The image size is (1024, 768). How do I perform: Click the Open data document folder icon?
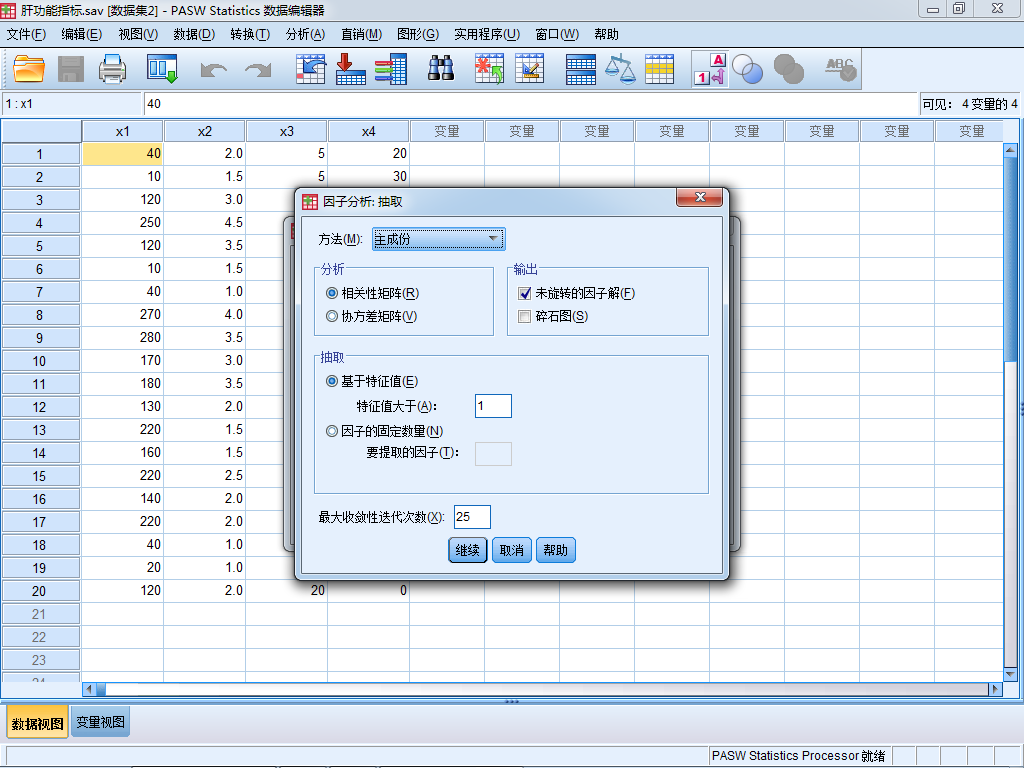(x=29, y=69)
